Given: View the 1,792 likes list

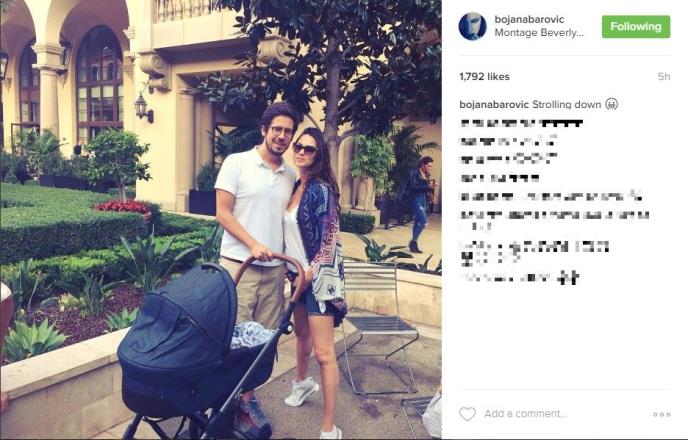Looking at the screenshot, I should (x=484, y=77).
